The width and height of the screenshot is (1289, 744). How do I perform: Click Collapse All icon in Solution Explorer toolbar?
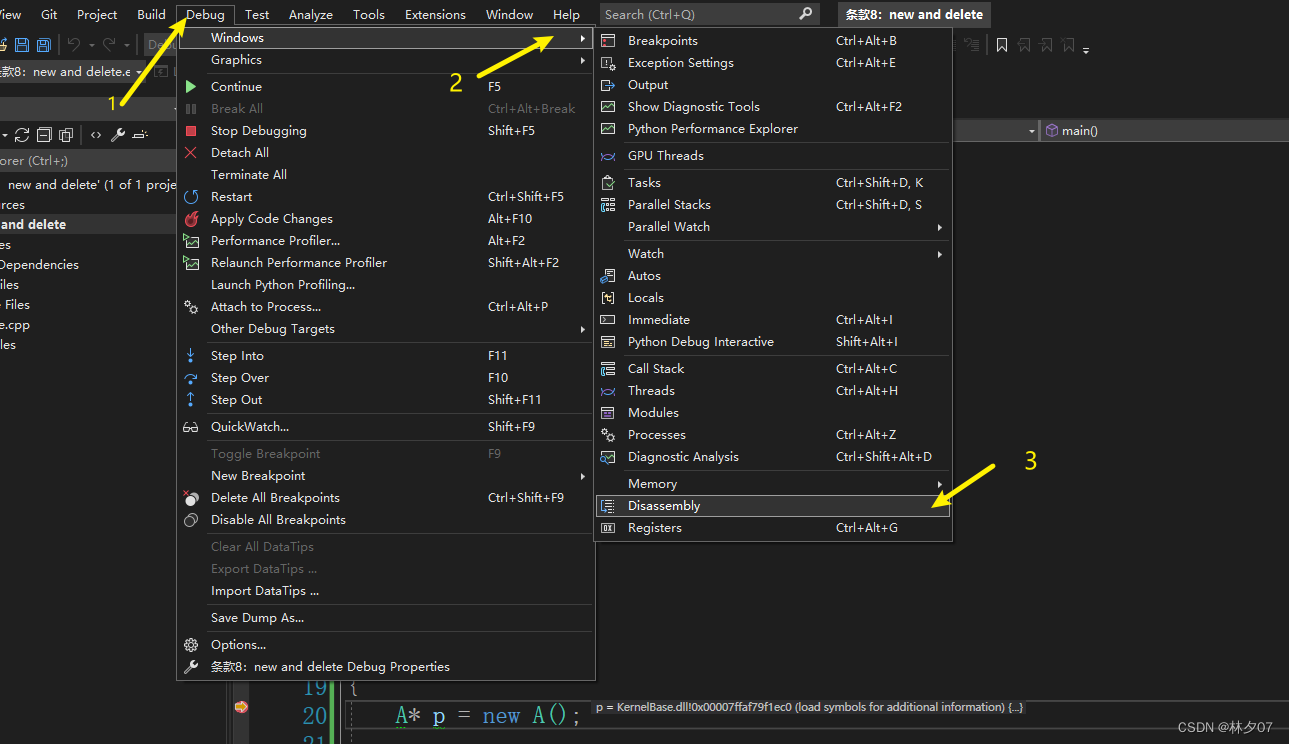coord(44,135)
